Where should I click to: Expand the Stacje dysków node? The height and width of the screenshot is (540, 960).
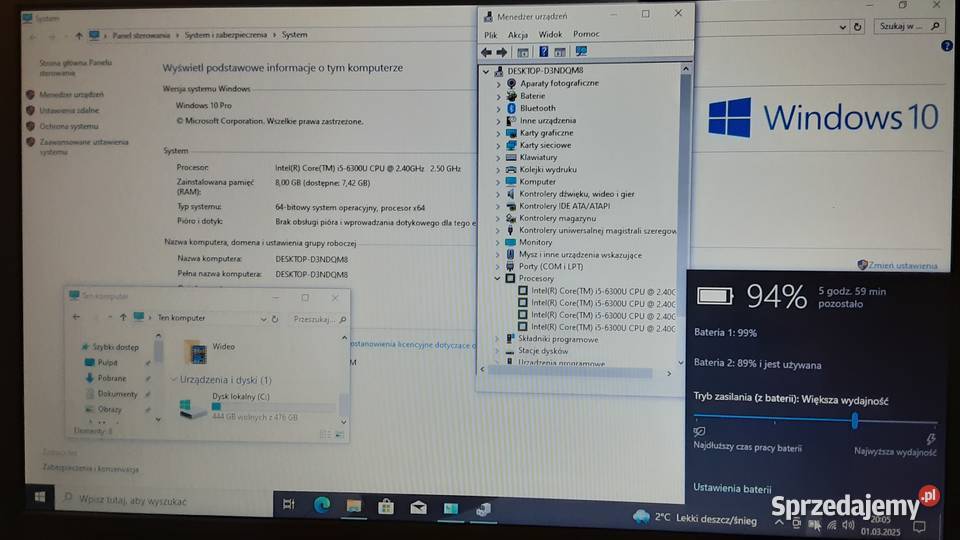coord(497,351)
